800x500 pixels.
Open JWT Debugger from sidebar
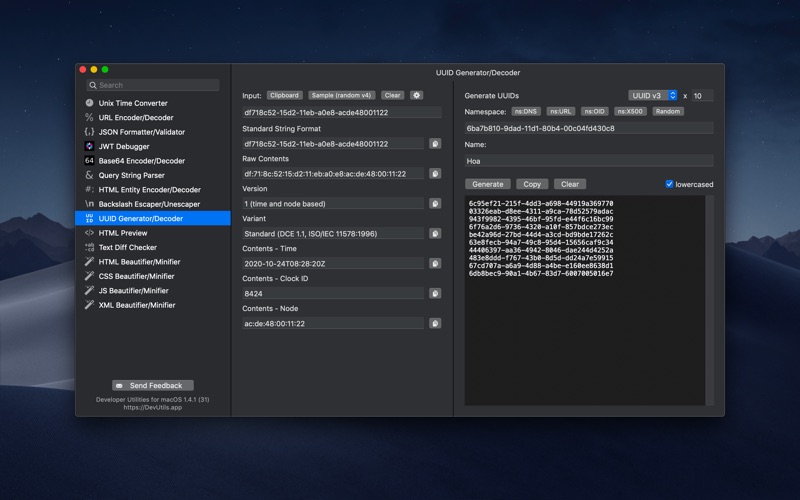[126, 146]
